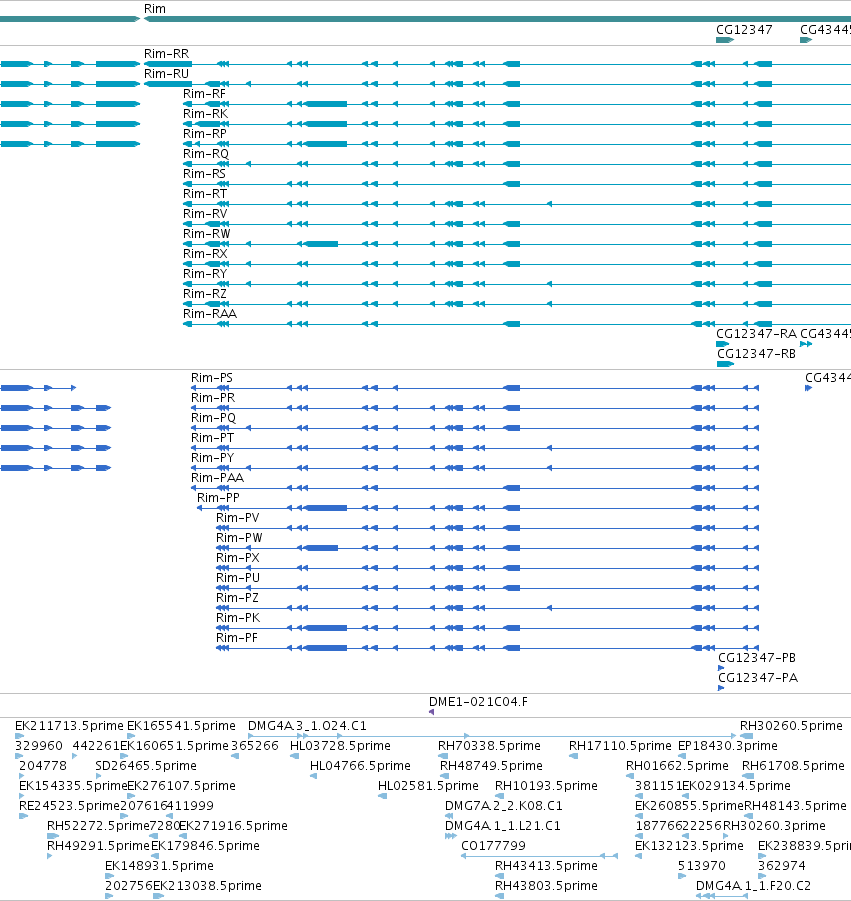Viewport: 851px width, 901px height.
Task: Click the CG12347 gene label
Action: tap(744, 30)
